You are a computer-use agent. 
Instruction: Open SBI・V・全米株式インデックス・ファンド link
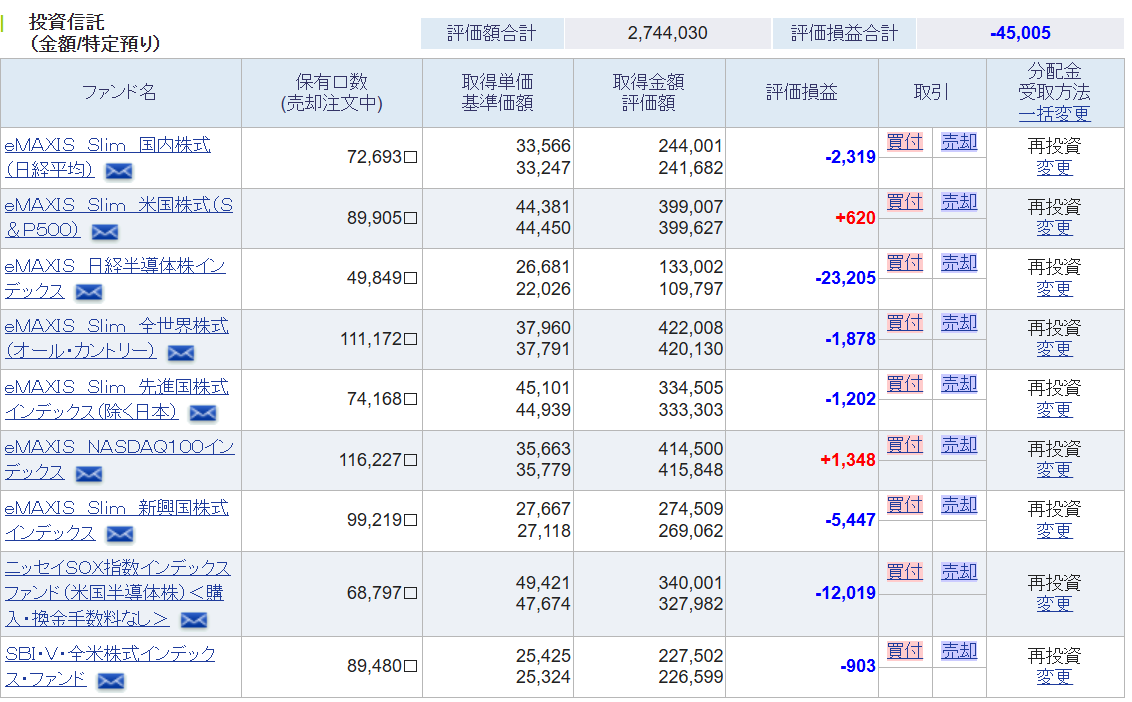(x=110, y=667)
